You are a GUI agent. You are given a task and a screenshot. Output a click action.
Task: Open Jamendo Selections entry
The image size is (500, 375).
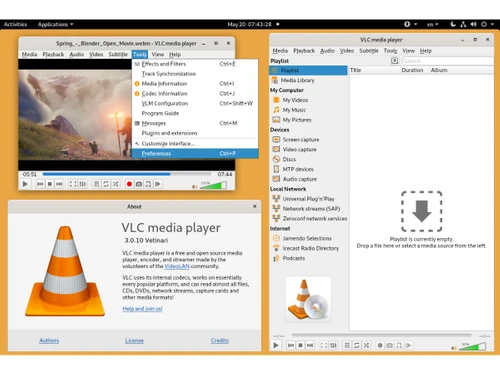[308, 238]
